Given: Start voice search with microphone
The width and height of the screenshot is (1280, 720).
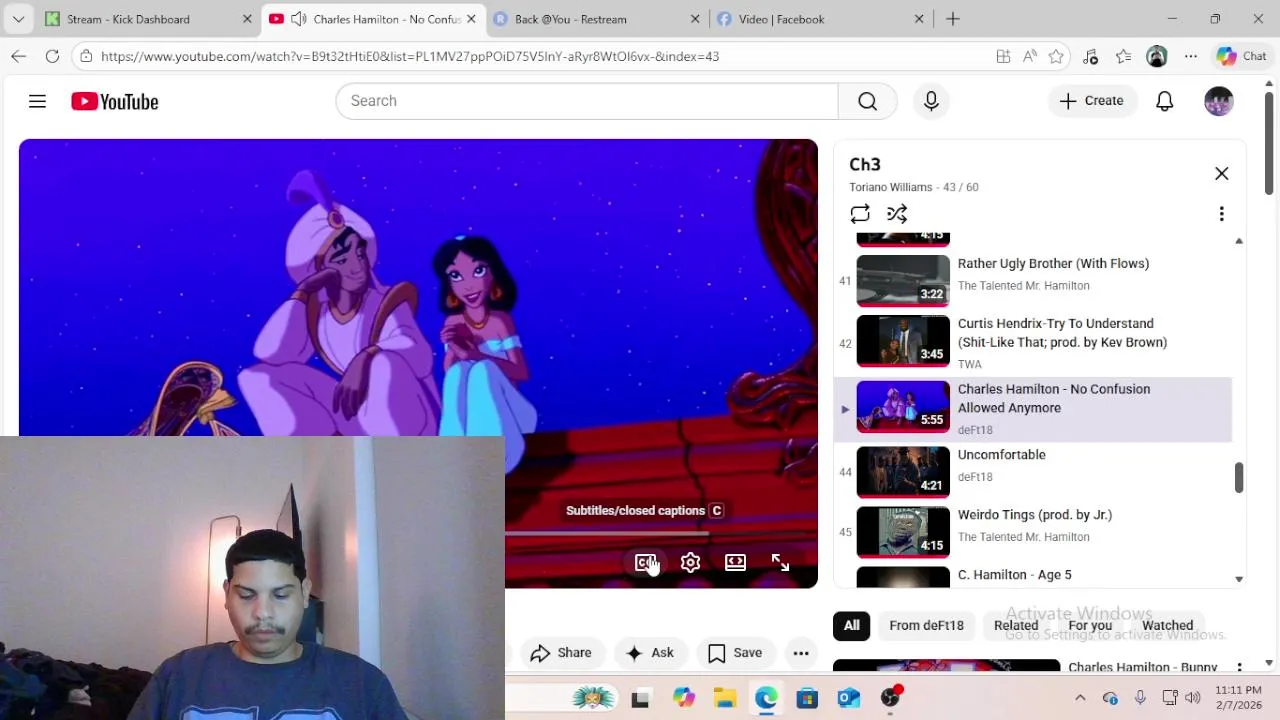Looking at the screenshot, I should click(931, 101).
